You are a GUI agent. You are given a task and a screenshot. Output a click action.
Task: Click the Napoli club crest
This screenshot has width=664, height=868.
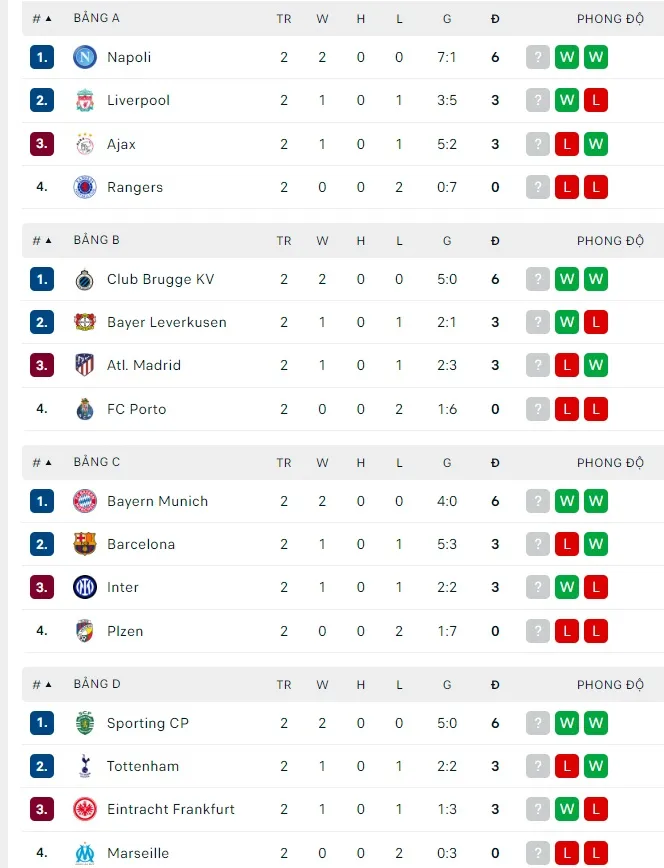coord(84,57)
